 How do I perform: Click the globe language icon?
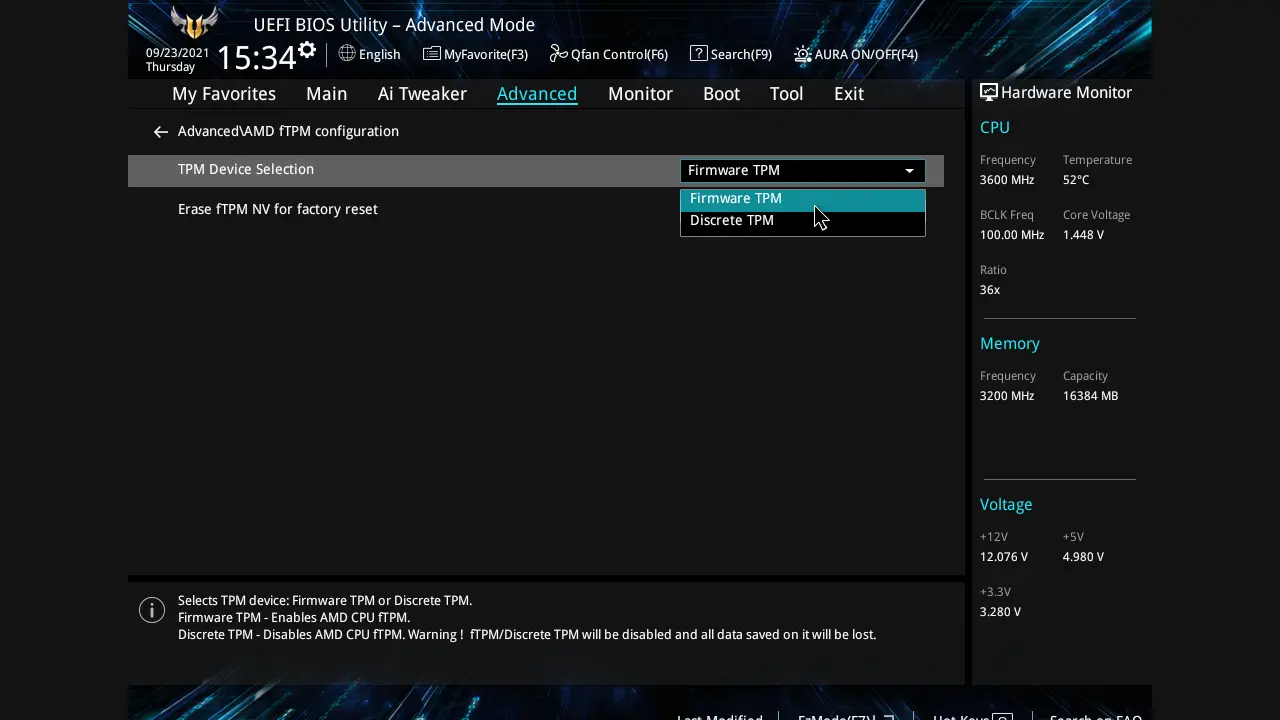coord(347,53)
